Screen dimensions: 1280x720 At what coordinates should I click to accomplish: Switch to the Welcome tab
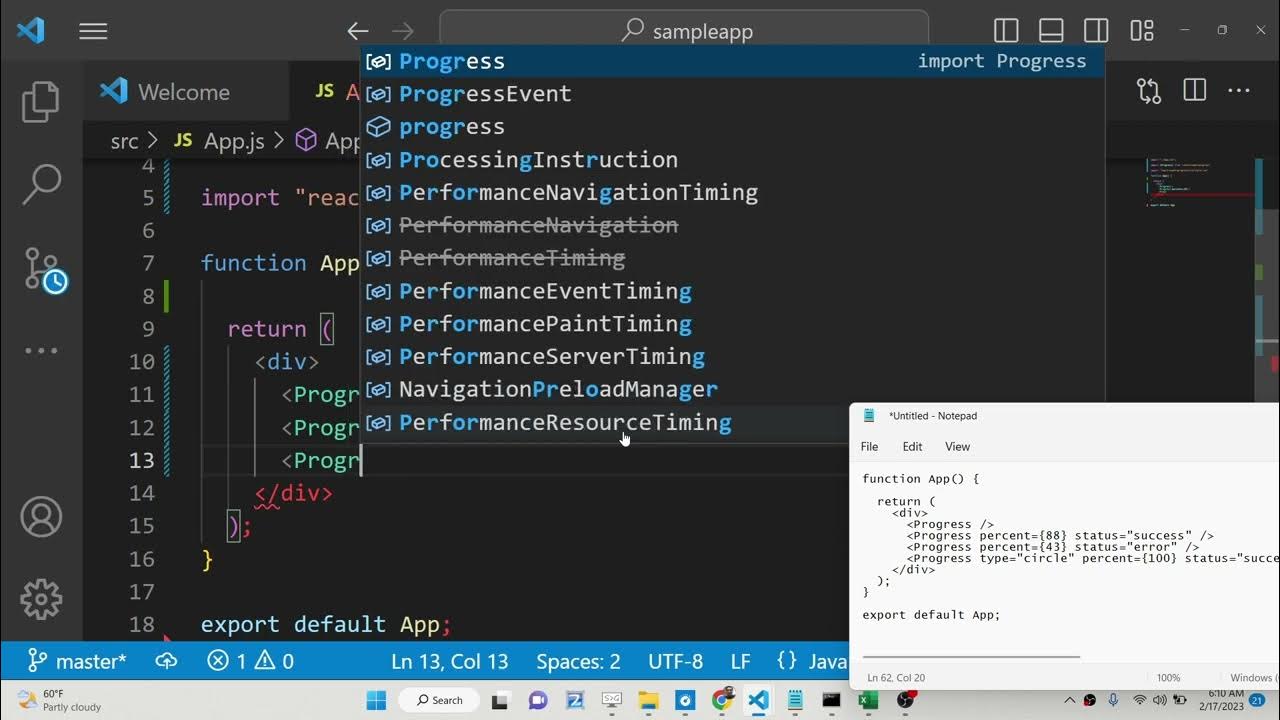pos(183,92)
